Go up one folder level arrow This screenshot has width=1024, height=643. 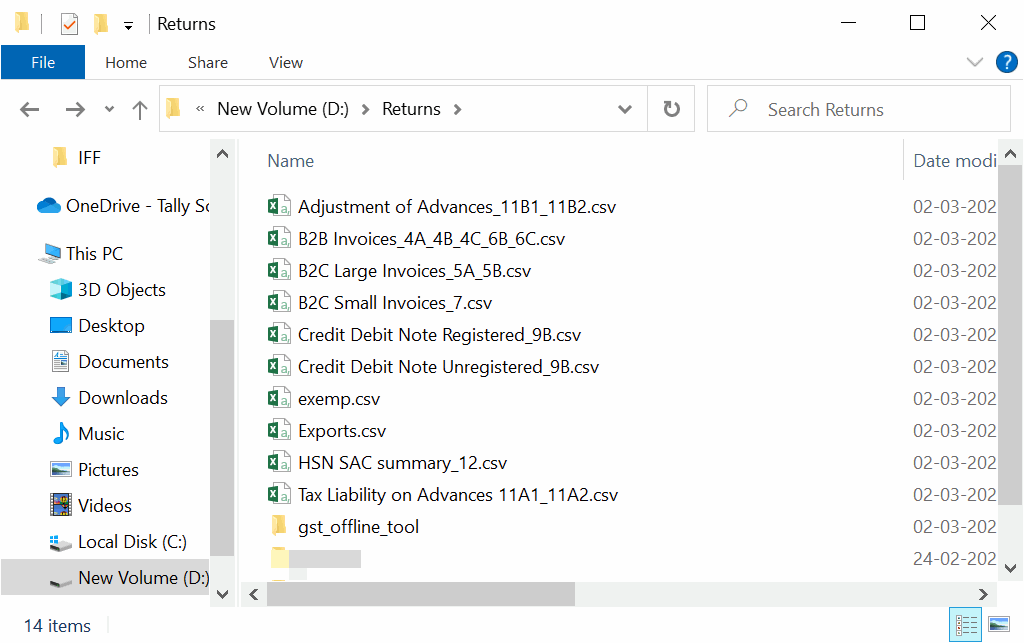(x=139, y=109)
